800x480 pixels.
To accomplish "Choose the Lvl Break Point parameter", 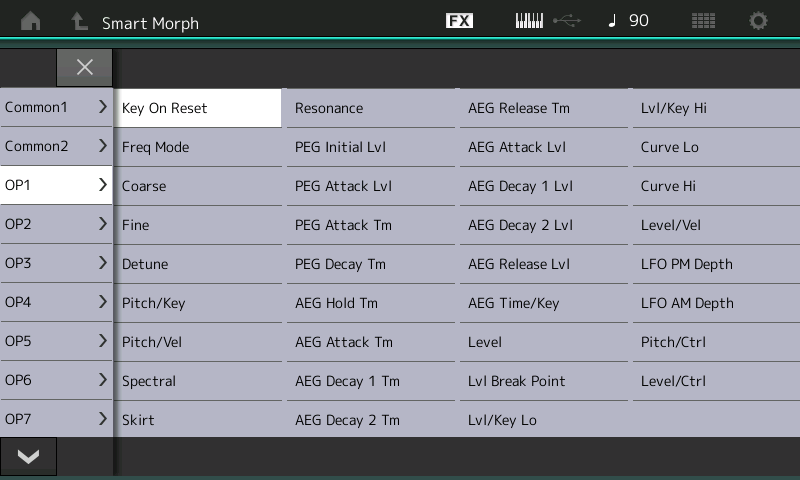I will tap(543, 381).
